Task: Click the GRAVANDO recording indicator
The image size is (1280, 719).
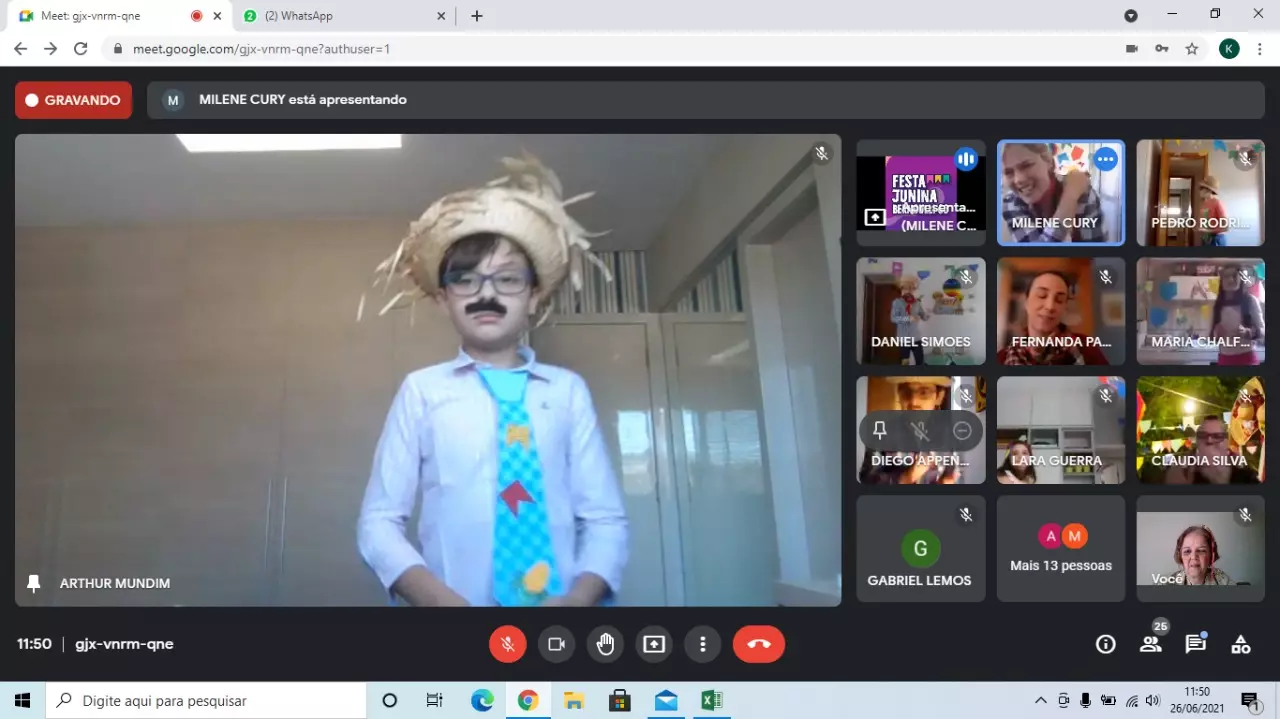Action: click(x=73, y=100)
